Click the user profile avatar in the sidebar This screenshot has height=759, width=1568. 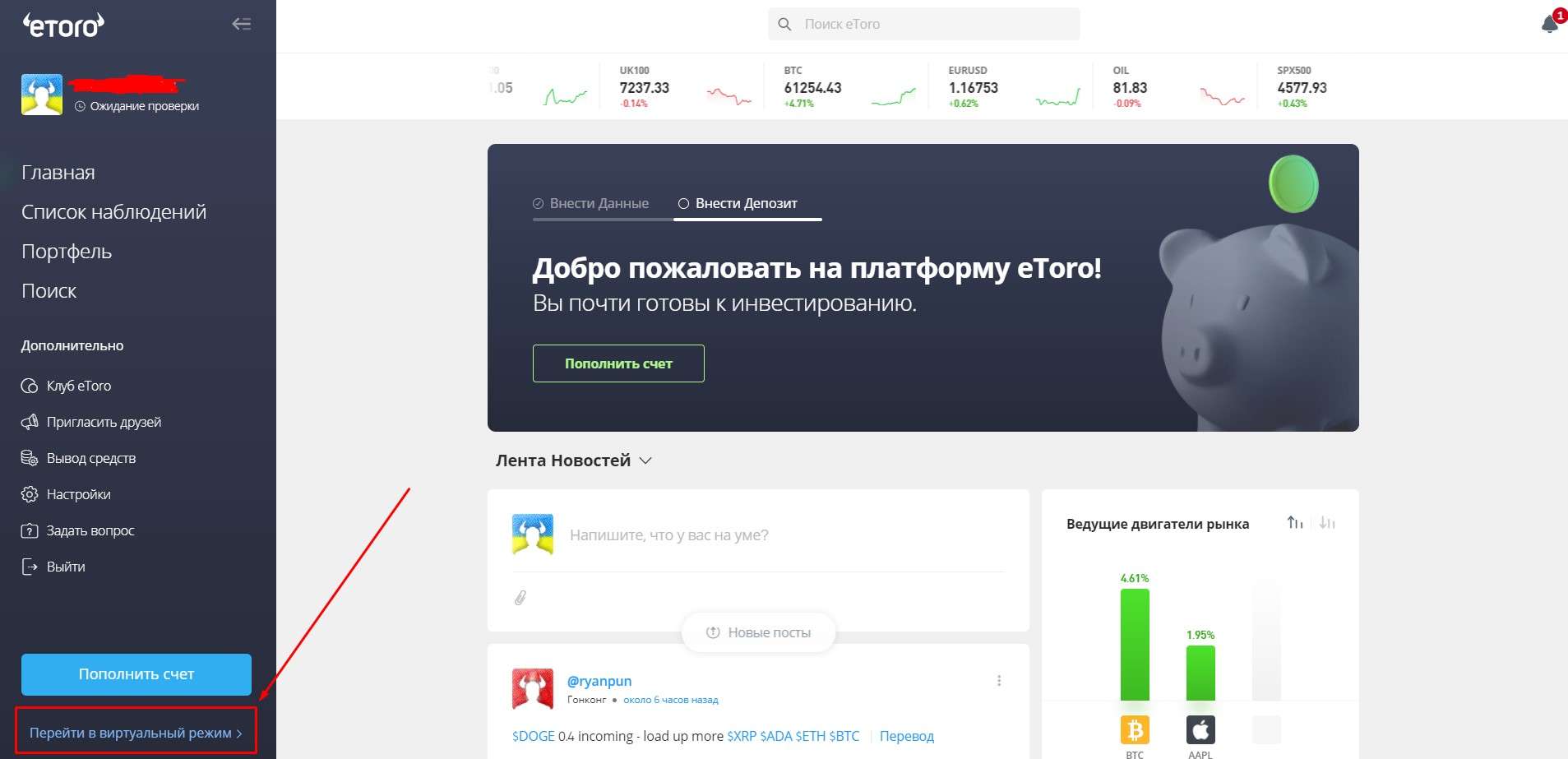point(42,95)
